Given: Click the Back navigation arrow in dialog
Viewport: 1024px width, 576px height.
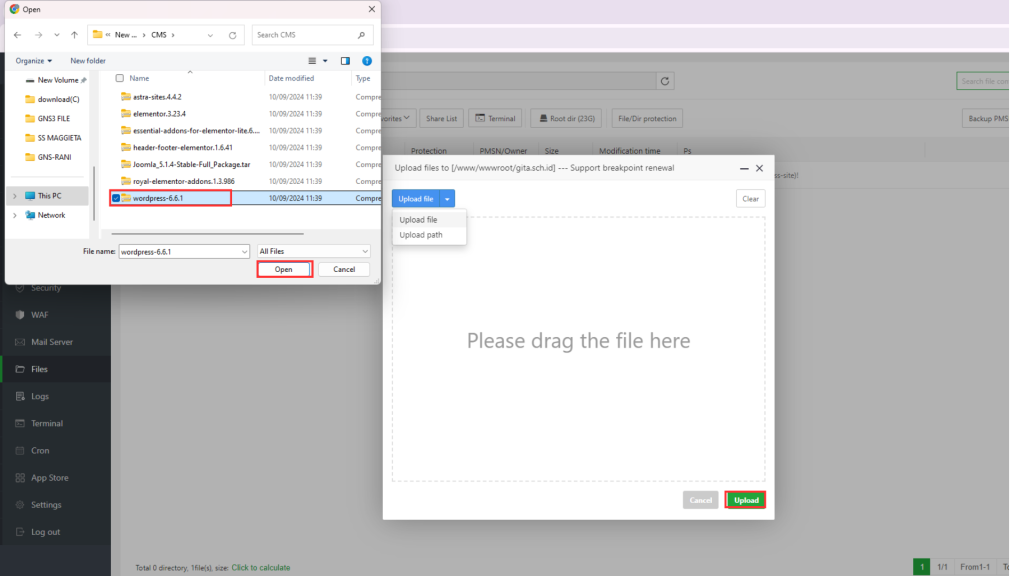Looking at the screenshot, I should (x=17, y=35).
